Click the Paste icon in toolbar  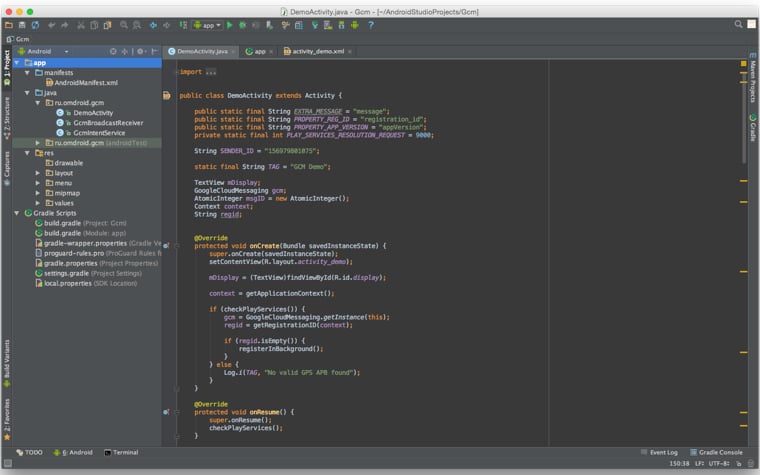pos(107,25)
